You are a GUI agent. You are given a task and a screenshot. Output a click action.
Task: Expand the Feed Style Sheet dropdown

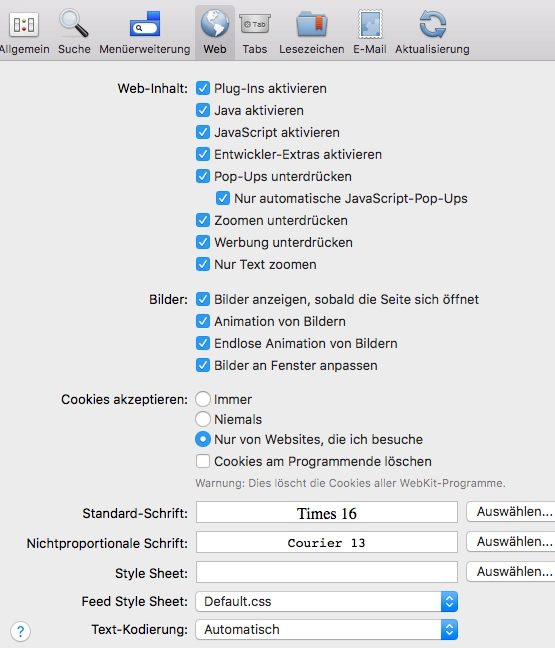coord(326,601)
